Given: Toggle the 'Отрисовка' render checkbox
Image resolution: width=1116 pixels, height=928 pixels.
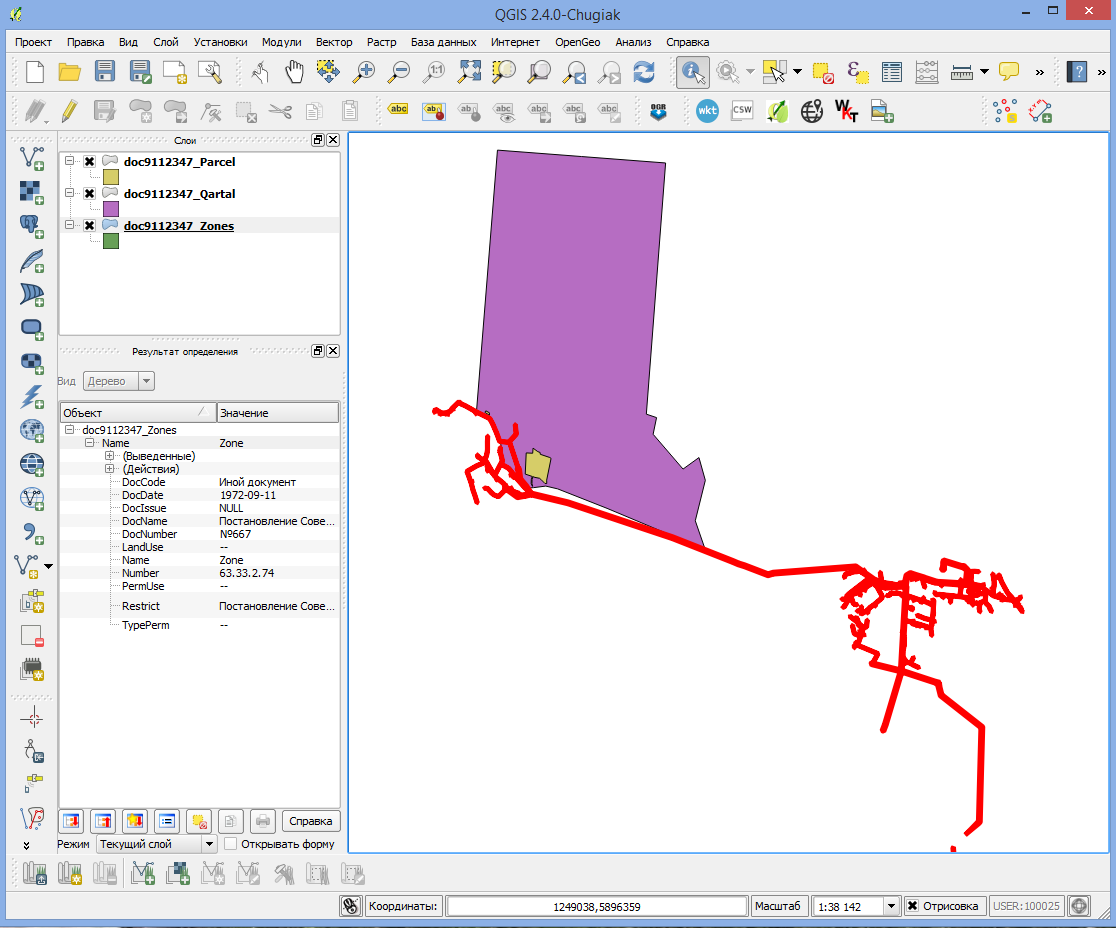Looking at the screenshot, I should click(912, 906).
